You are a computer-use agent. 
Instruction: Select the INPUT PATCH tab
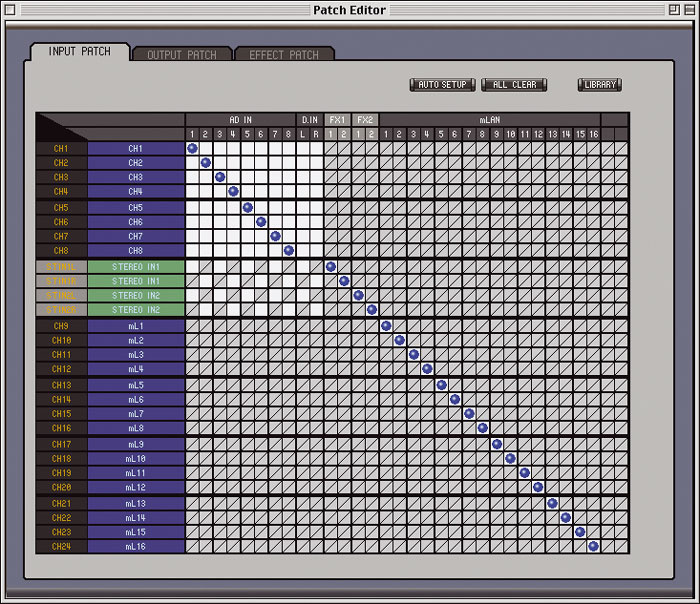click(80, 52)
